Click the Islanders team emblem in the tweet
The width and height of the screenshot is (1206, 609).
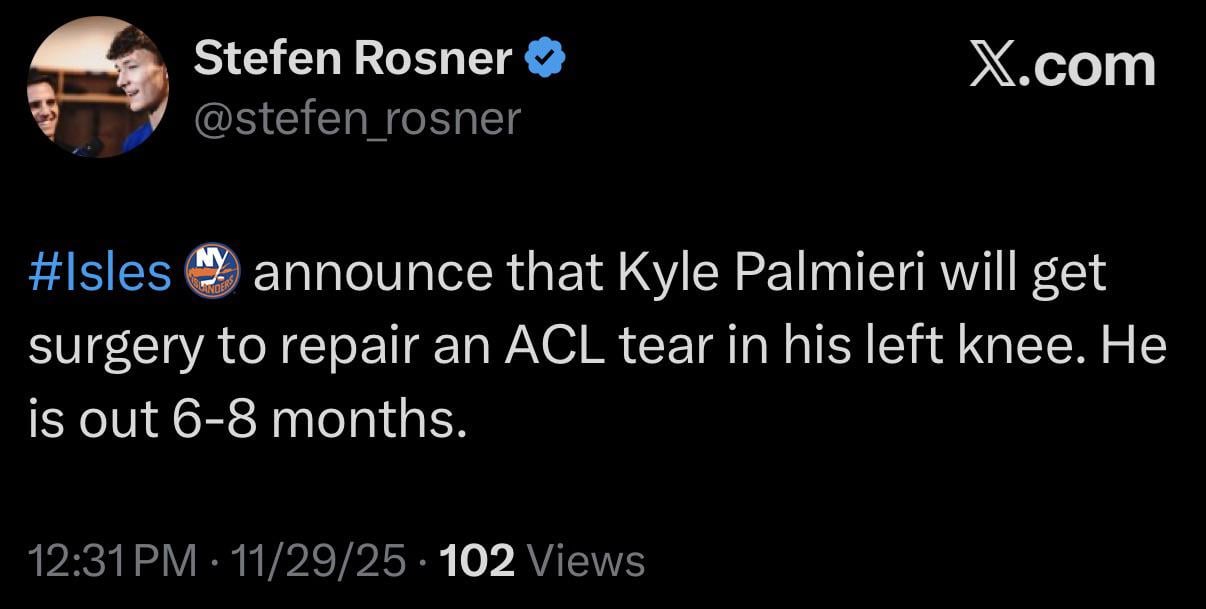(x=211, y=271)
